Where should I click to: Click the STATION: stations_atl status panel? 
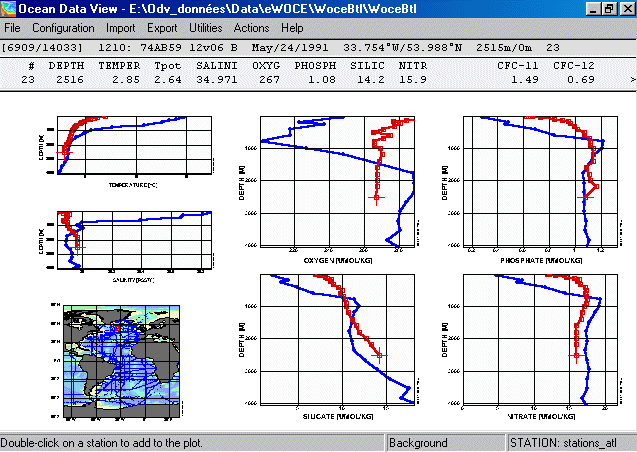tap(570, 442)
